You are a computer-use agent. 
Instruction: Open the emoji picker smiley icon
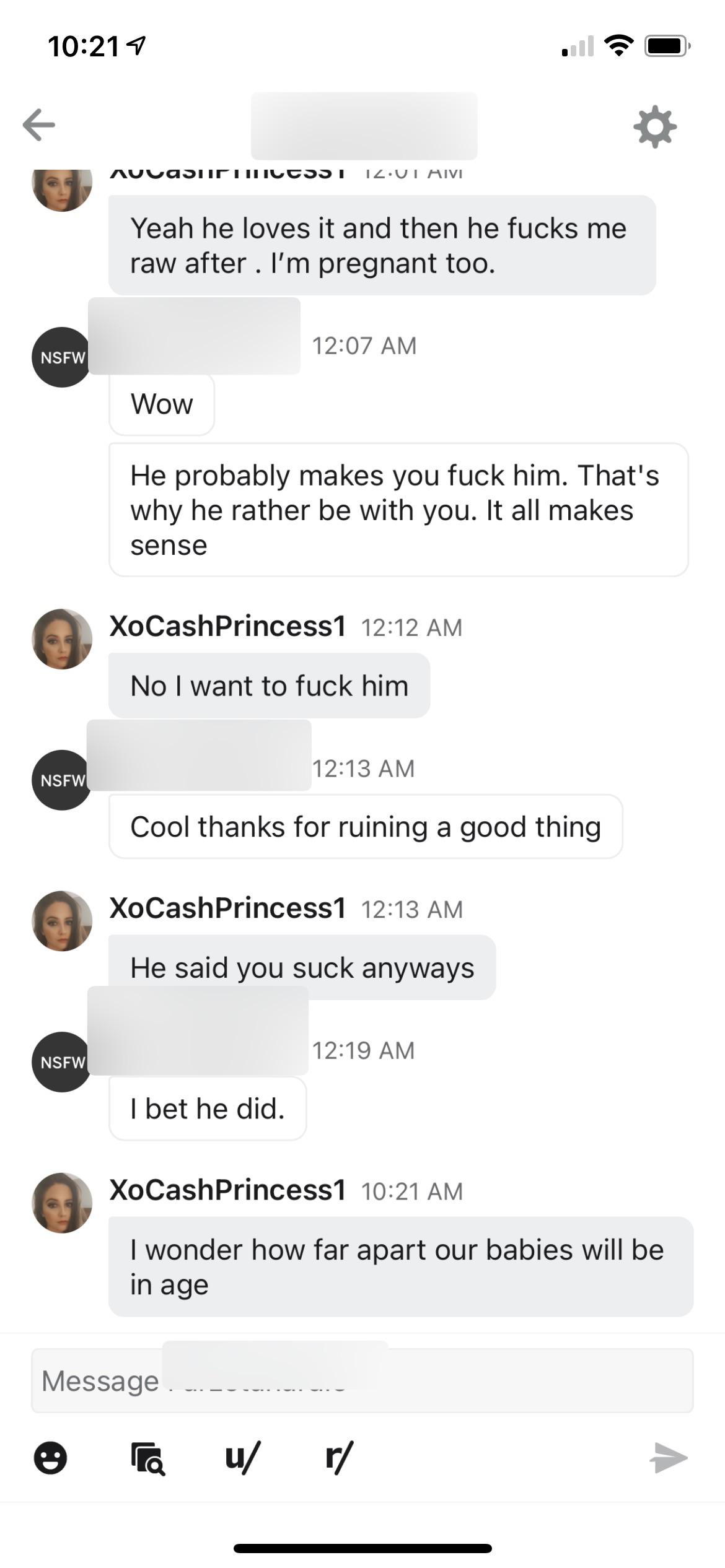tap(50, 1458)
